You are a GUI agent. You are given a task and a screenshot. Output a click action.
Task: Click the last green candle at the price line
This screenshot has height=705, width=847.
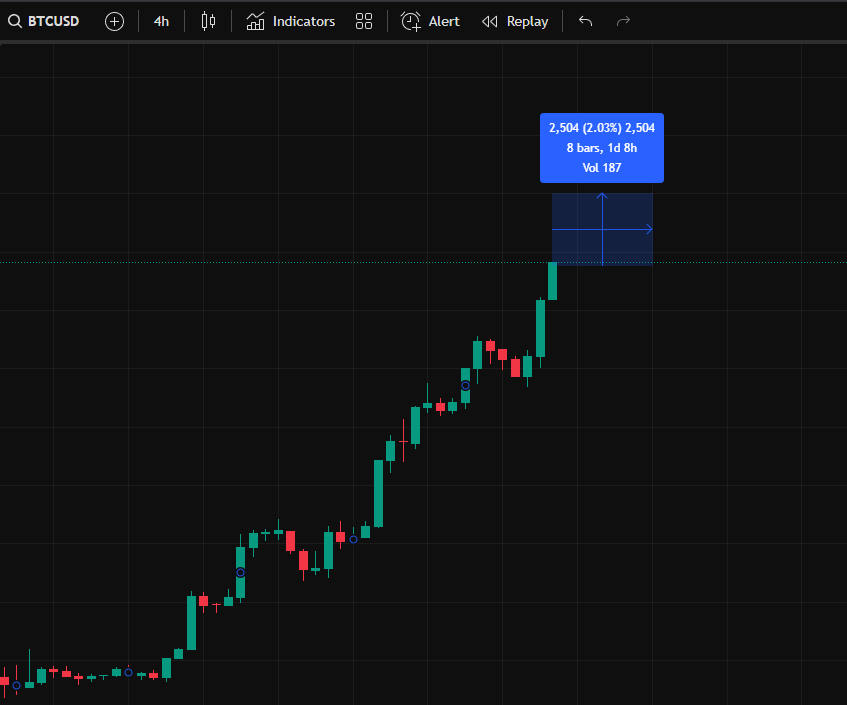coord(552,281)
